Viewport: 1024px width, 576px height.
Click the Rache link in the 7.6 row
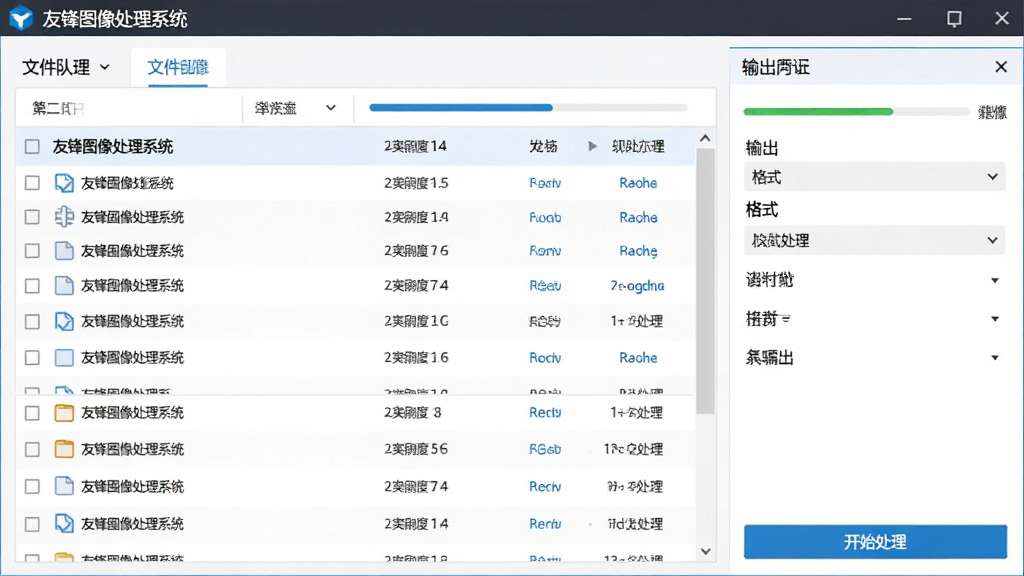[638, 251]
